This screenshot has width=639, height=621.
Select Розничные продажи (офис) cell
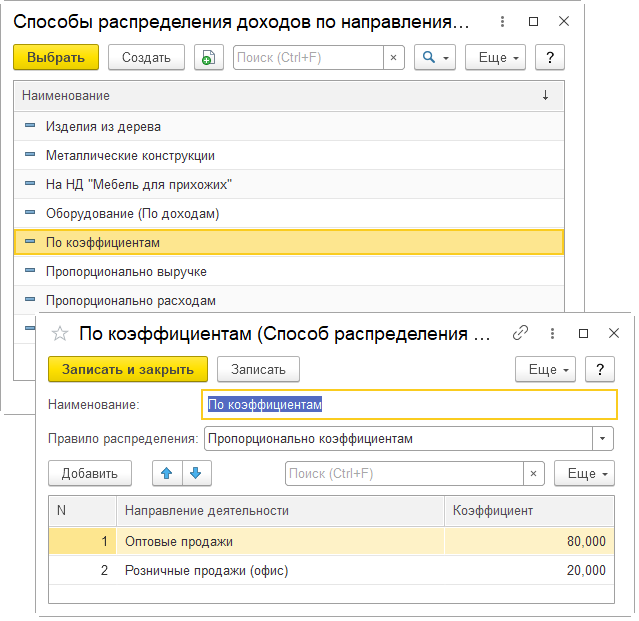(x=280, y=570)
